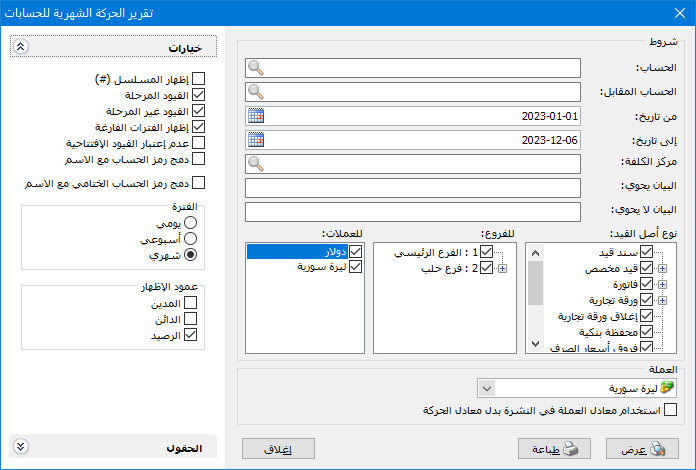Open the calendar for من تاريخ
Screen dimensions: 696x470
point(256,116)
